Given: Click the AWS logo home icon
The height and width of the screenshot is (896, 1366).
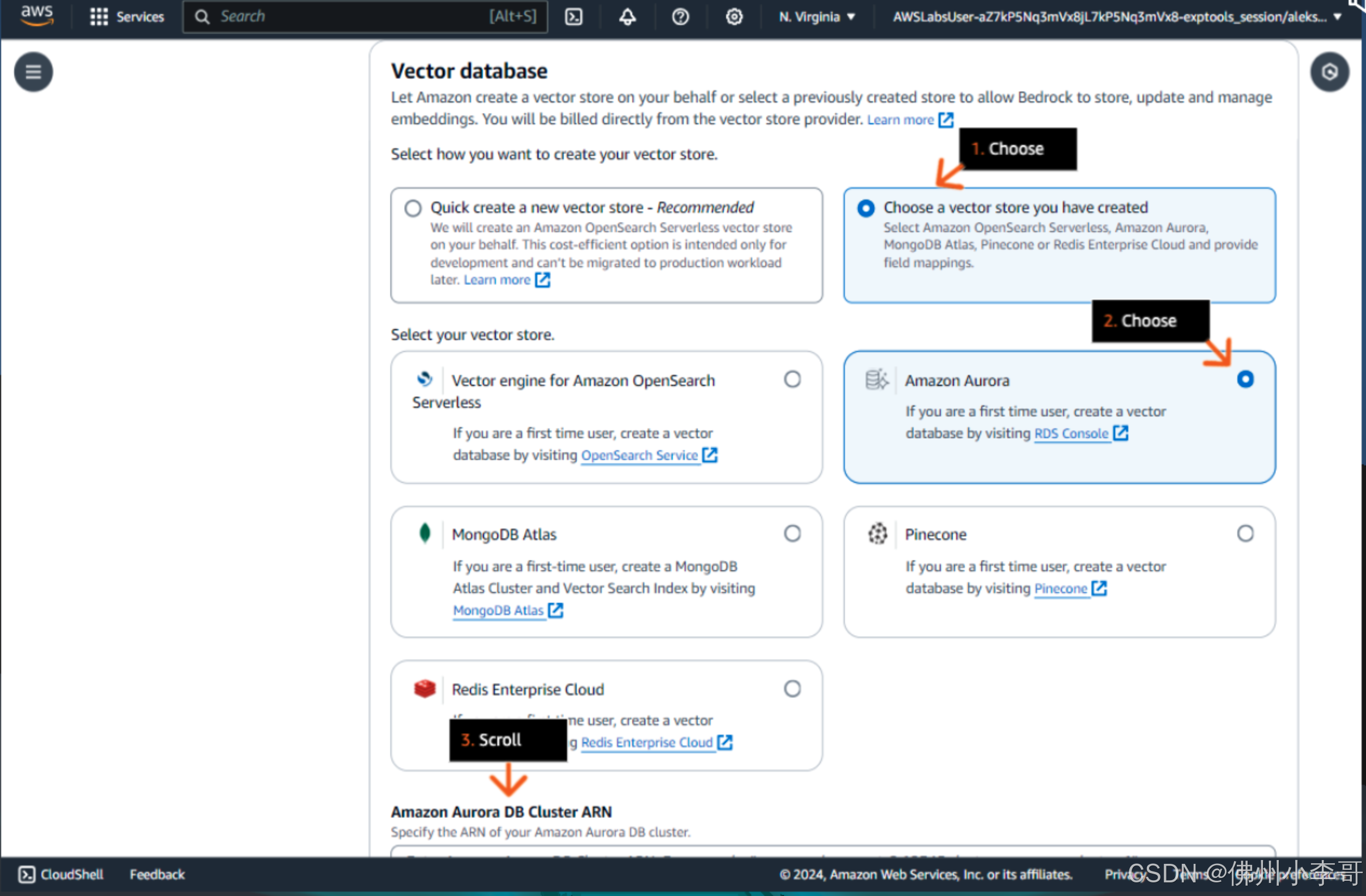Looking at the screenshot, I should (x=37, y=15).
